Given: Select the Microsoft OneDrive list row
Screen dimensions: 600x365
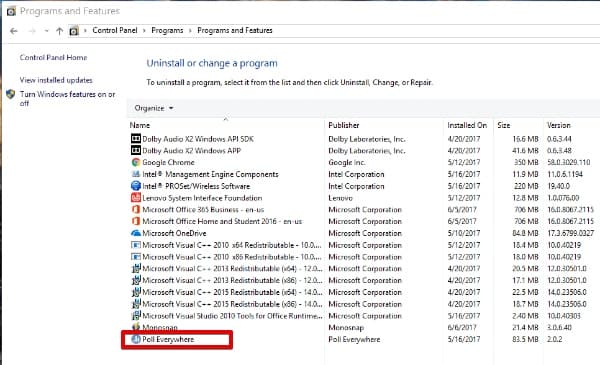Looking at the screenshot, I should 362,233.
